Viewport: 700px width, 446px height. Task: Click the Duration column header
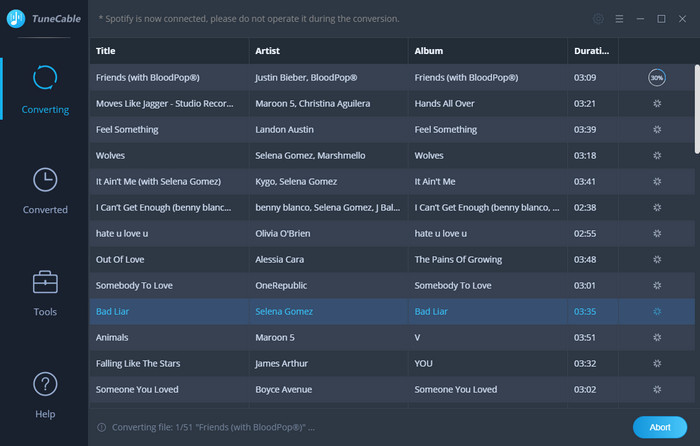tap(593, 51)
